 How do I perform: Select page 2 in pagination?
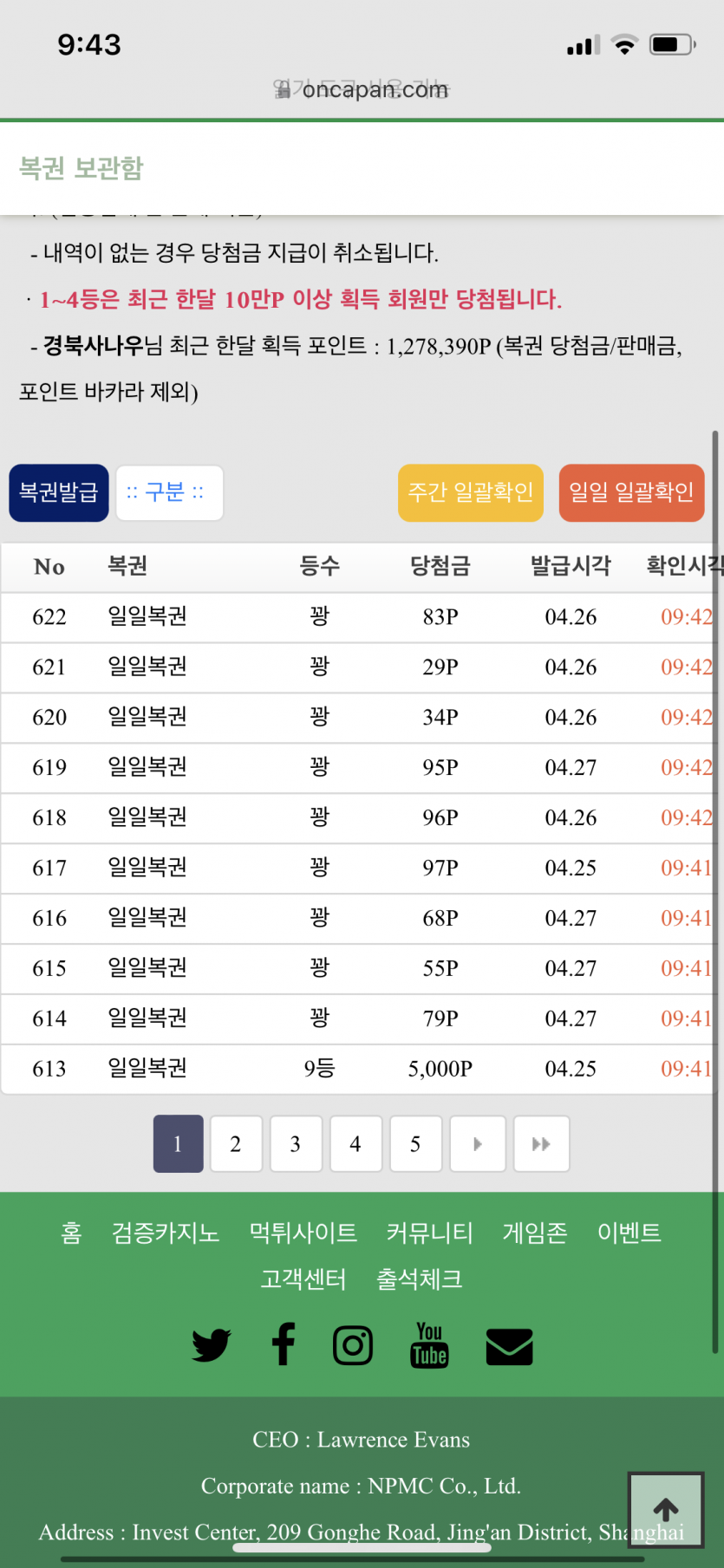[x=235, y=1144]
